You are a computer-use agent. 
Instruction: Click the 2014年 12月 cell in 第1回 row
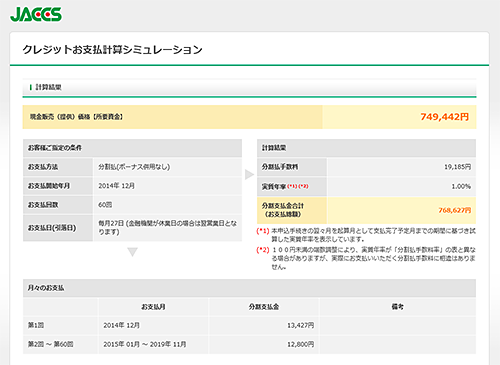121,325
